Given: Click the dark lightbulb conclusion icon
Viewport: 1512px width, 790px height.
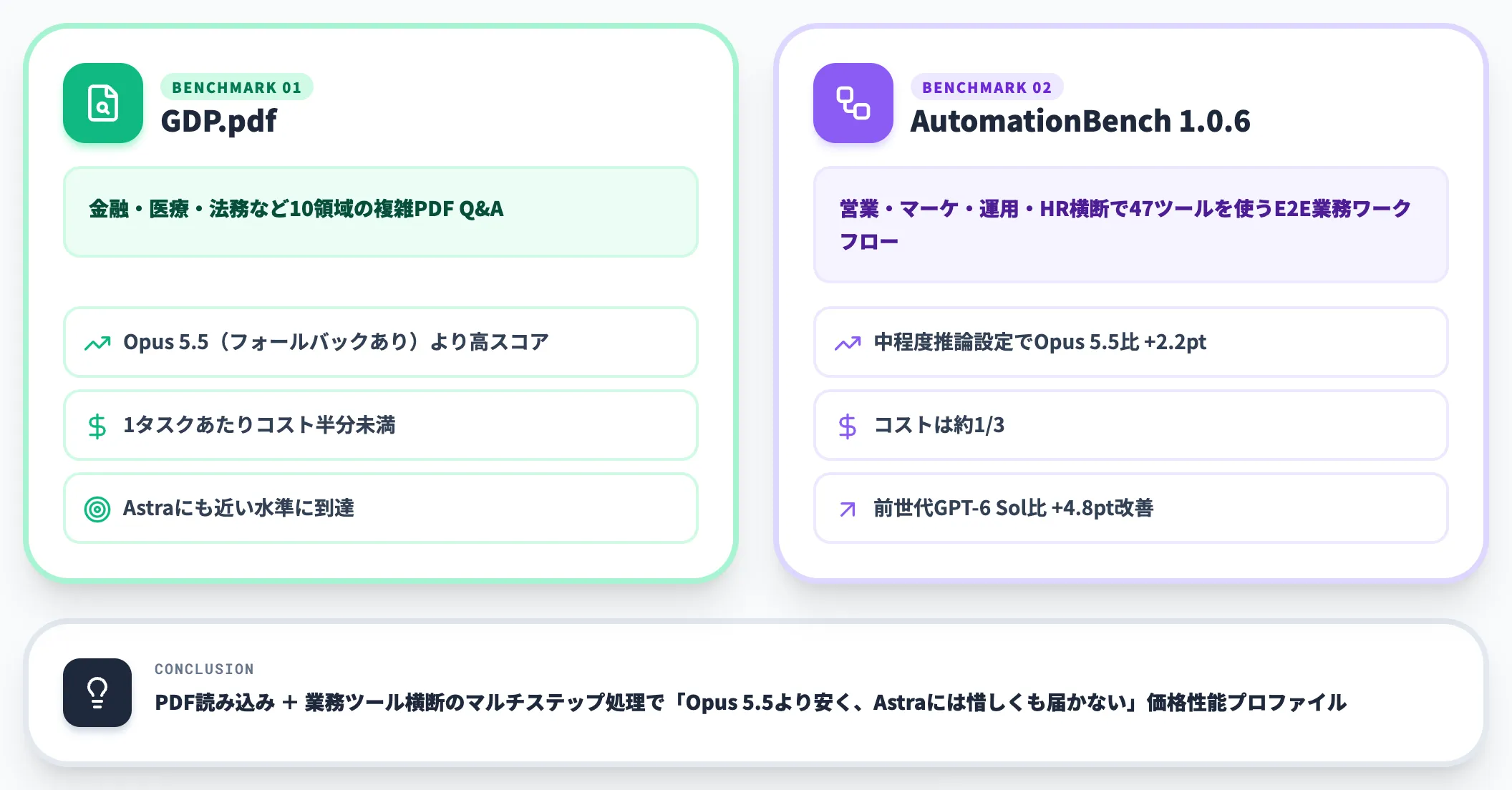Looking at the screenshot, I should (x=97, y=693).
